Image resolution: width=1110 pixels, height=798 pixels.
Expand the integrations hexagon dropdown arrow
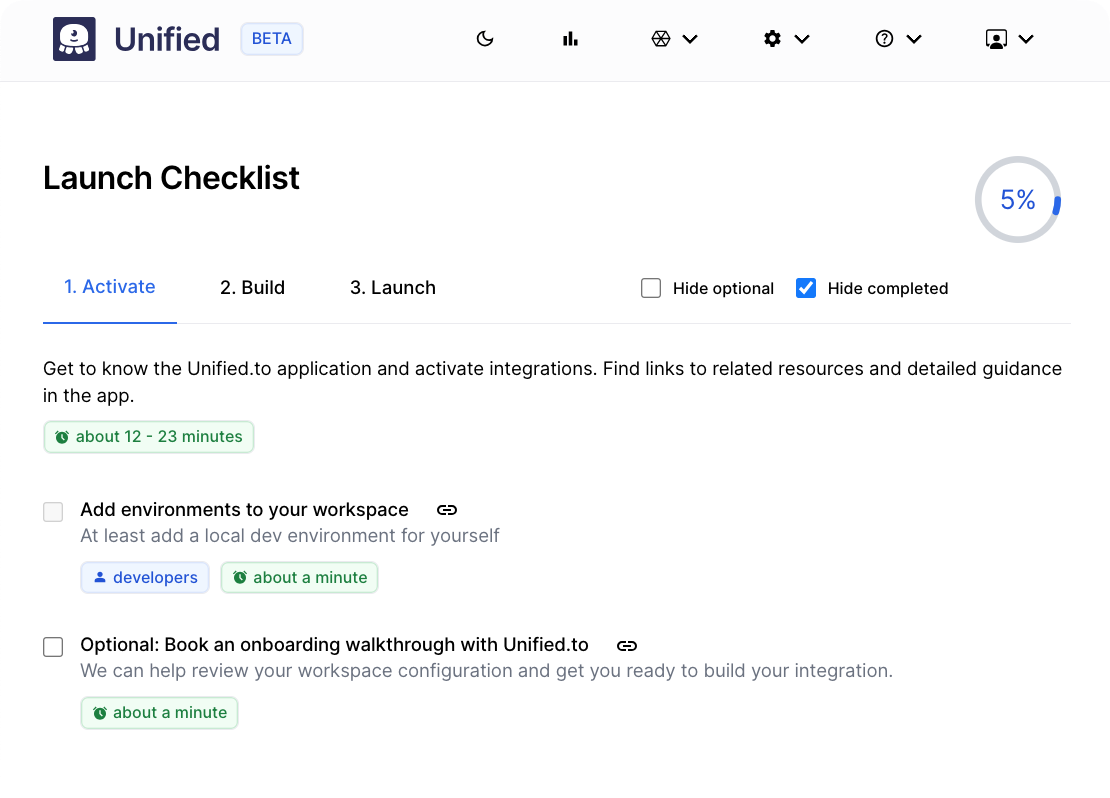coord(690,39)
